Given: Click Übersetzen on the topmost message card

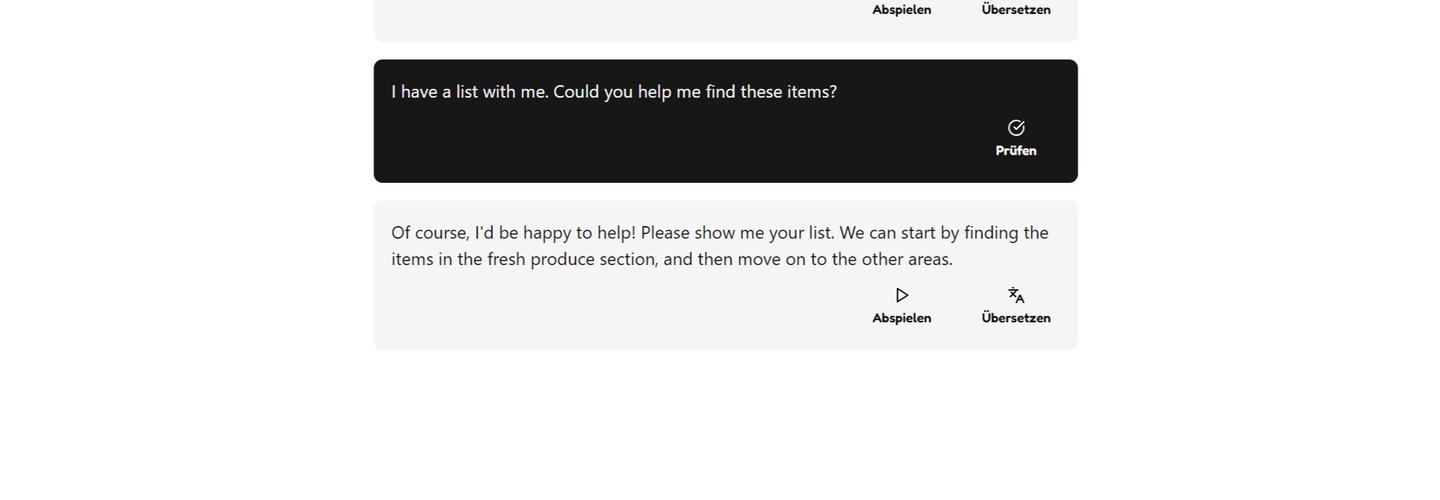Looking at the screenshot, I should (x=1016, y=10).
